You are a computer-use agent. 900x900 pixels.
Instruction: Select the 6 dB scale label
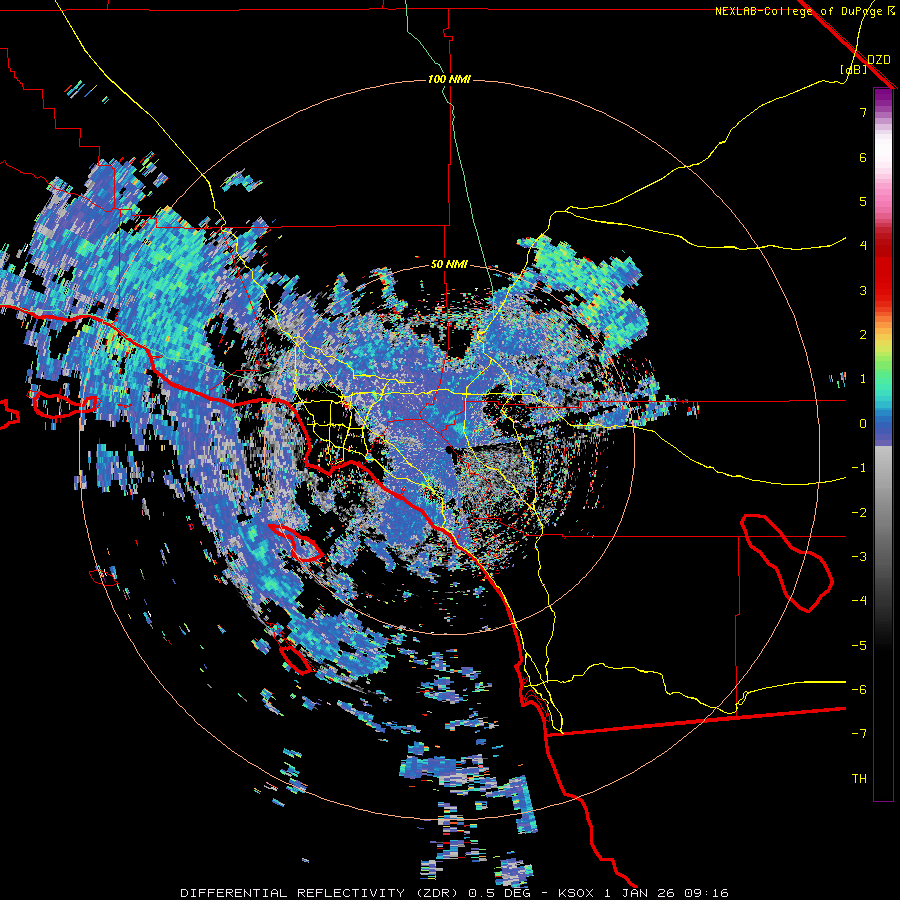(x=863, y=157)
